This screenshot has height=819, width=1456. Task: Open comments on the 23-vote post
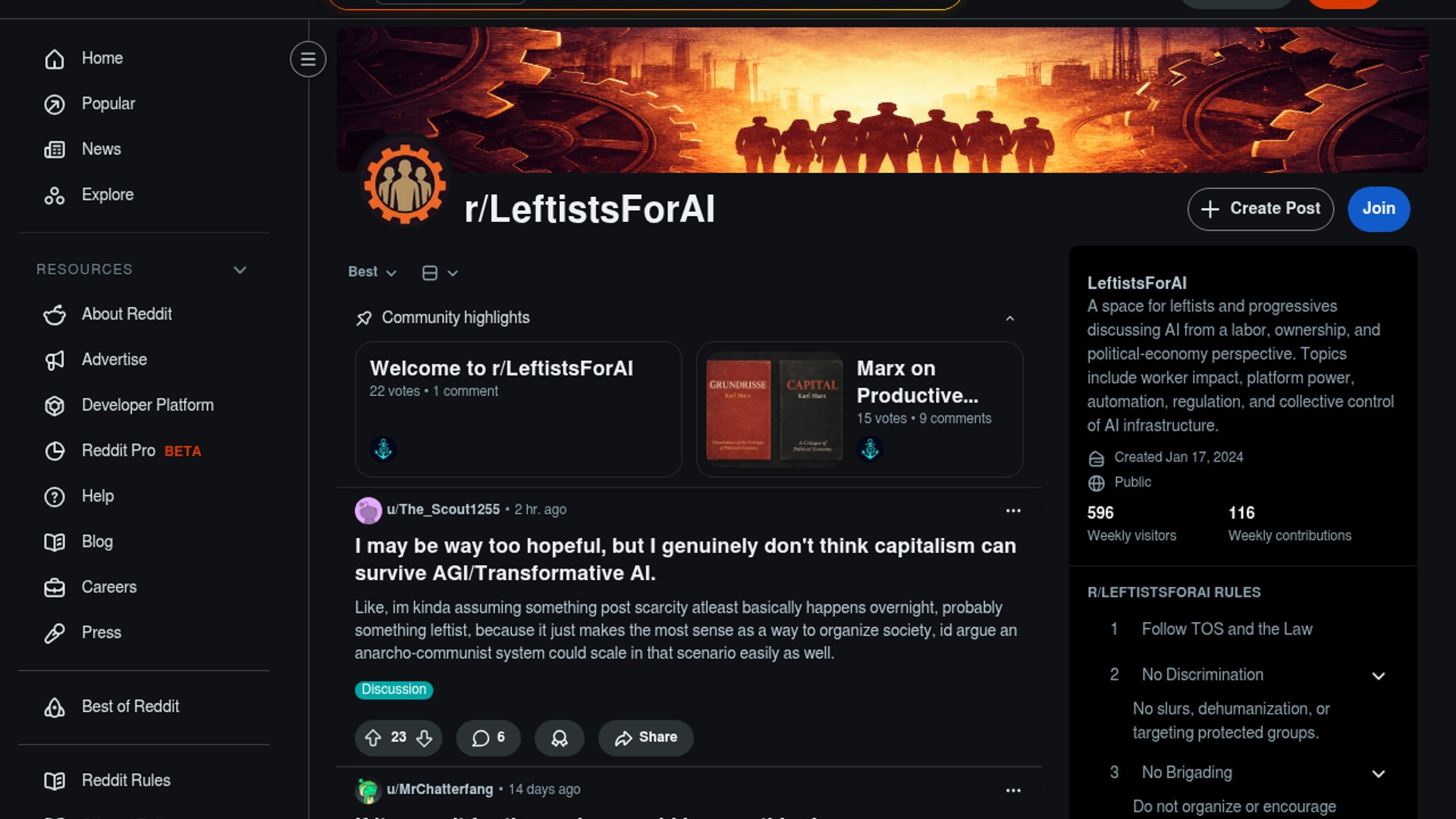point(488,738)
